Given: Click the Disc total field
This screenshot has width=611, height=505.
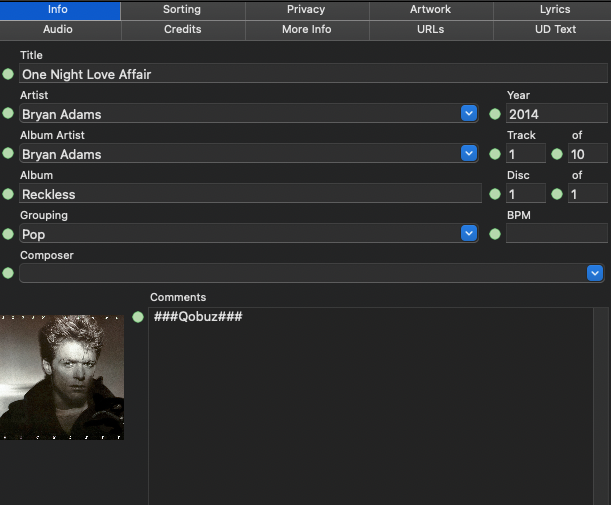Looking at the screenshot, I should coord(588,194).
